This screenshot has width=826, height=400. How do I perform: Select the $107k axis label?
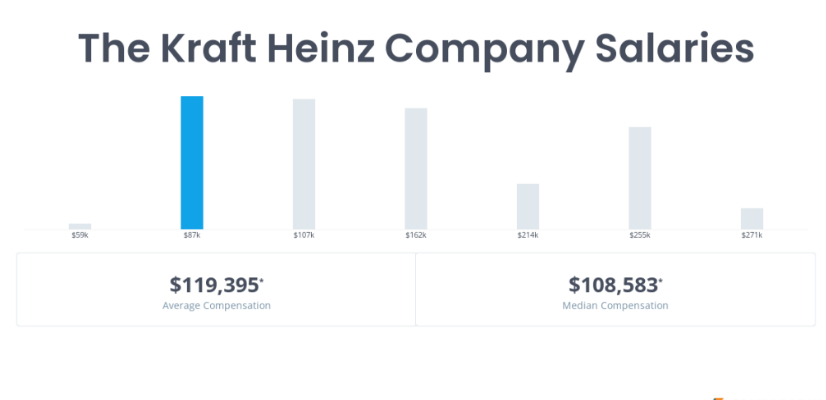(304, 236)
